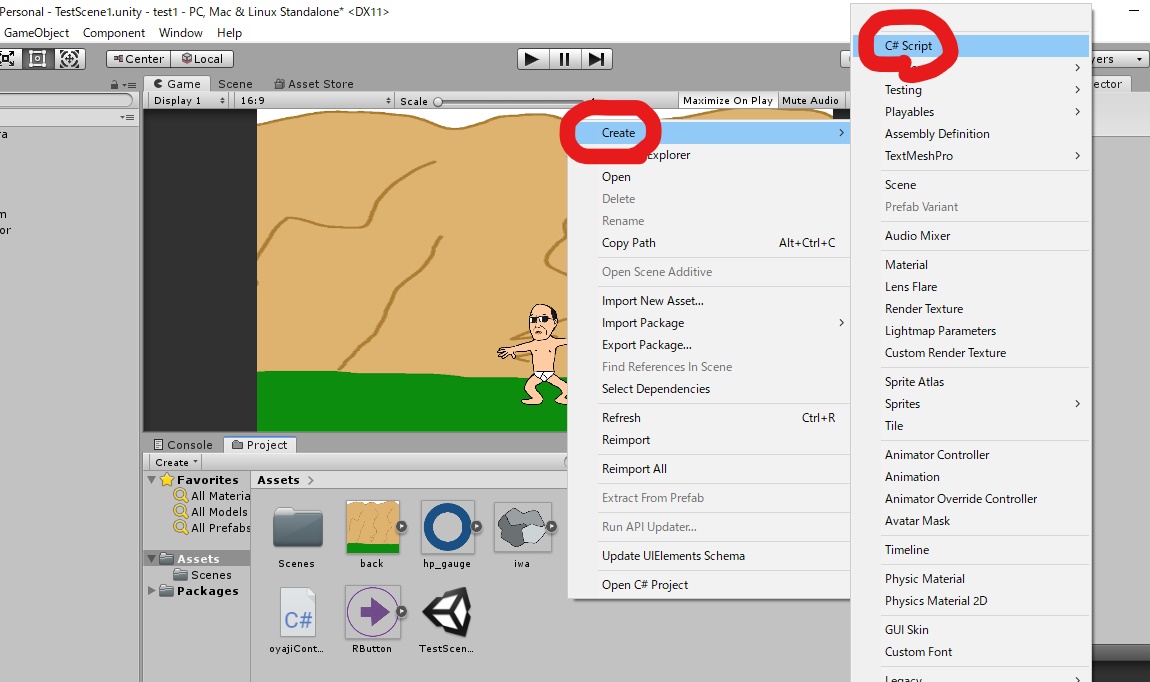This screenshot has width=1150, height=682.
Task: Click Refresh in the context menu
Action: [x=708, y=418]
